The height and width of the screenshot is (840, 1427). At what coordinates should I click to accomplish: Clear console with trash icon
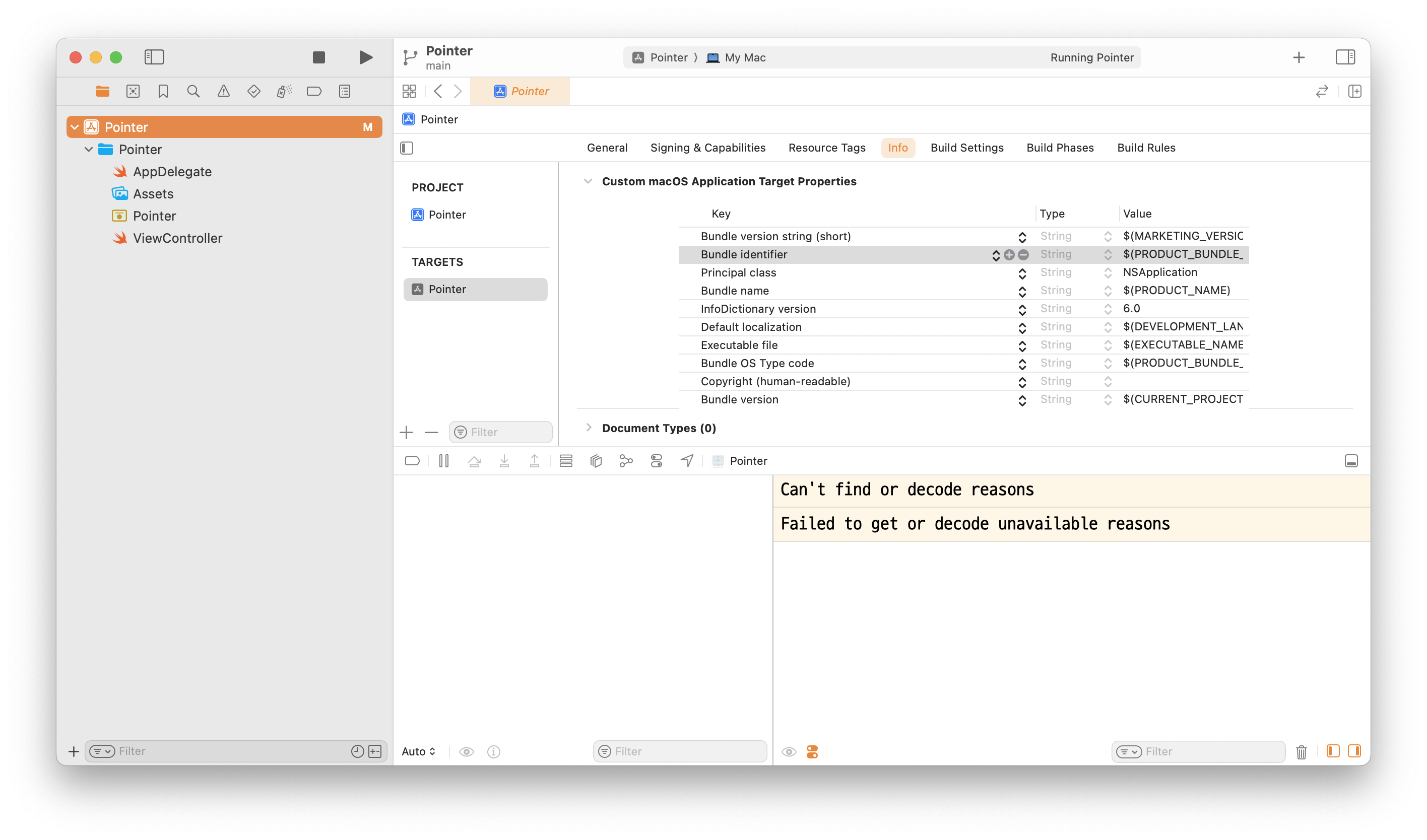click(x=1302, y=752)
